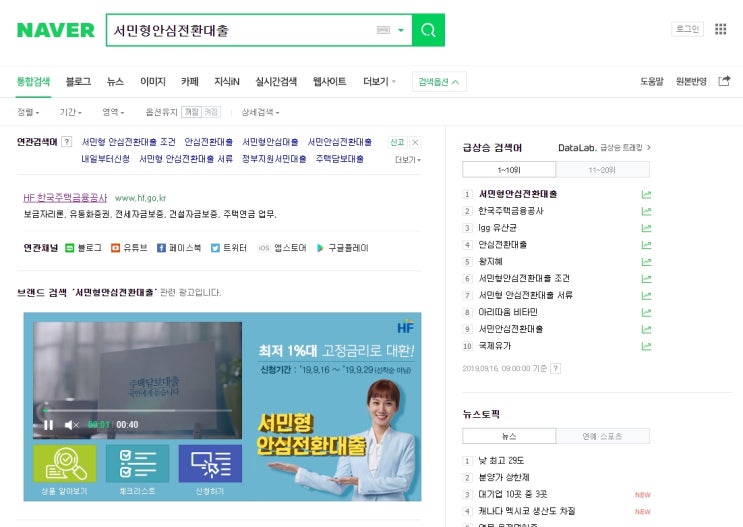Switch to the 뉴스 tab
Image resolution: width=743 pixels, height=527 pixels.
[115, 82]
